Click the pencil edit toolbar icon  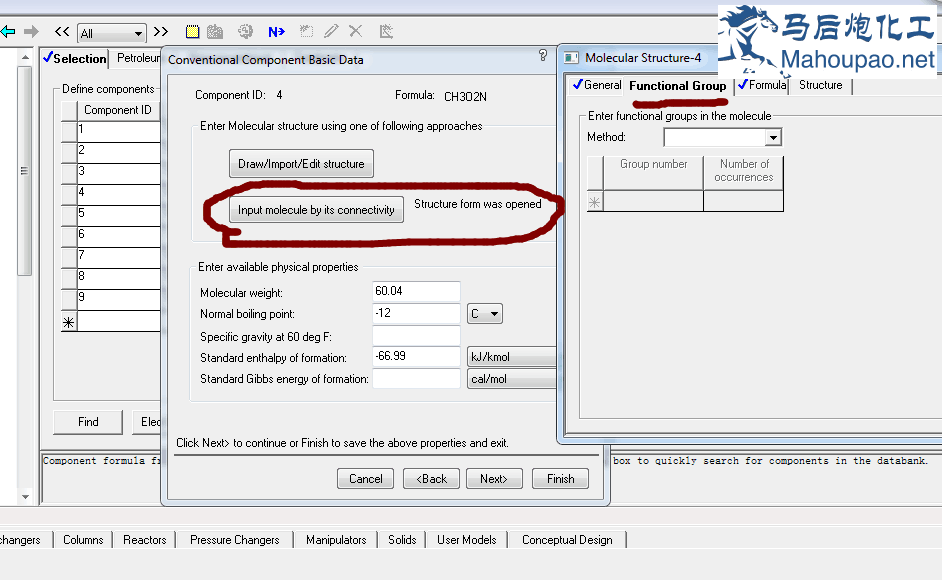click(x=331, y=32)
